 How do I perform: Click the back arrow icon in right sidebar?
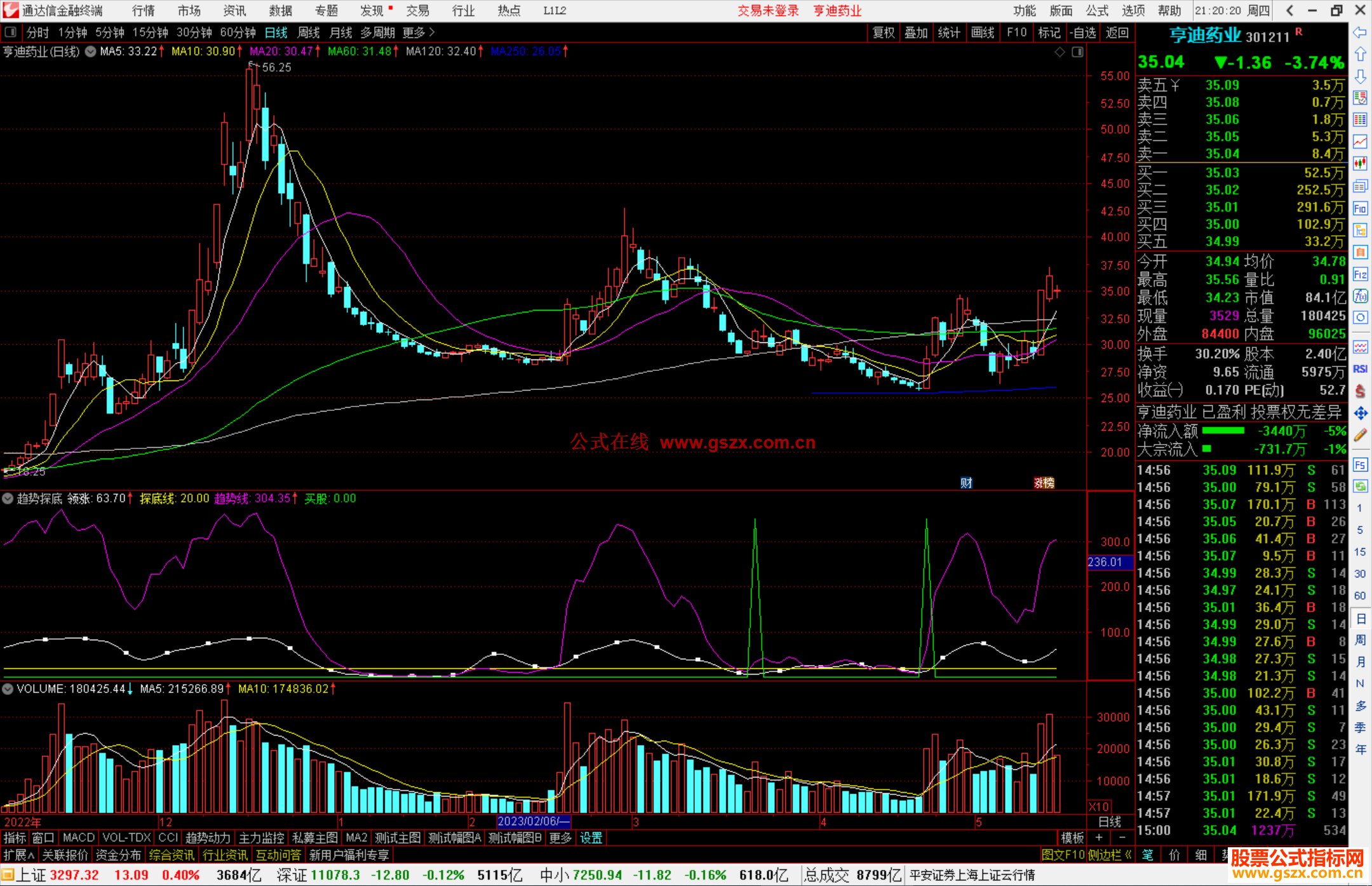coord(1360,32)
